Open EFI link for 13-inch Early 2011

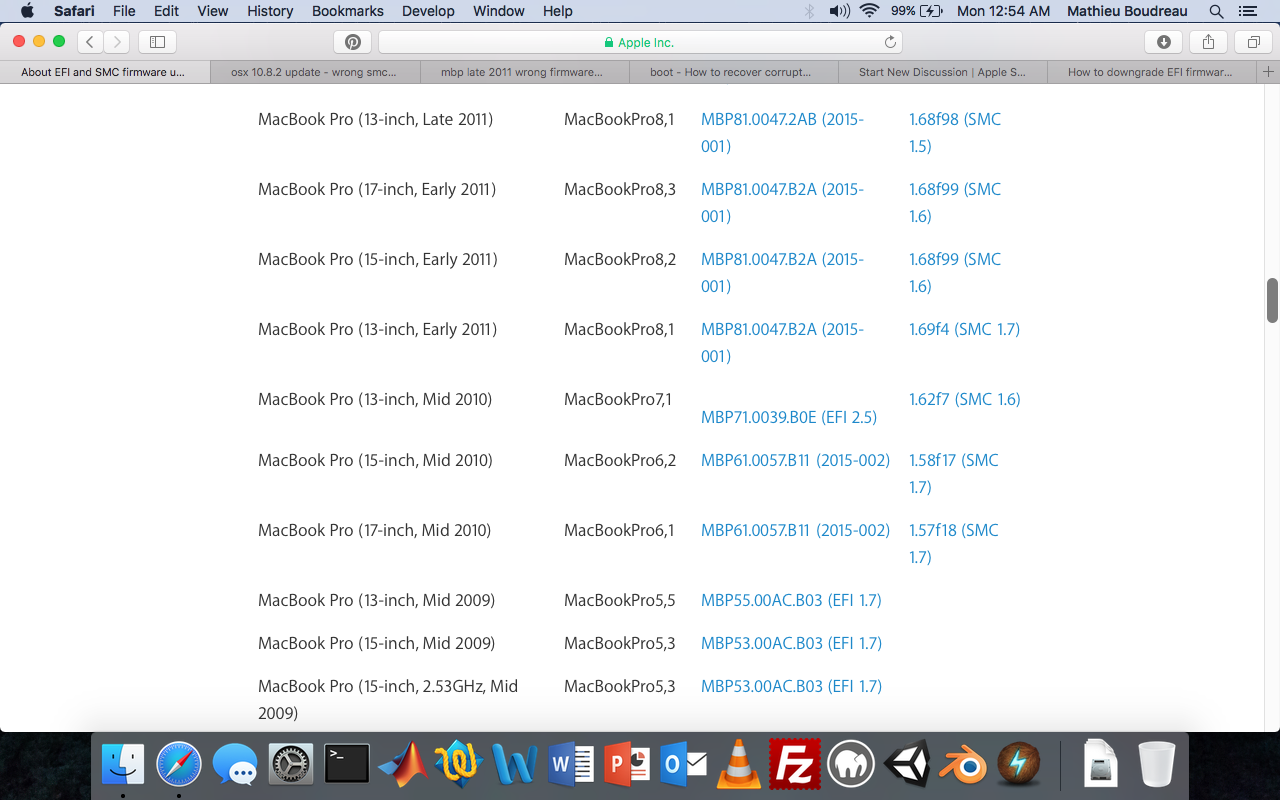[782, 342]
